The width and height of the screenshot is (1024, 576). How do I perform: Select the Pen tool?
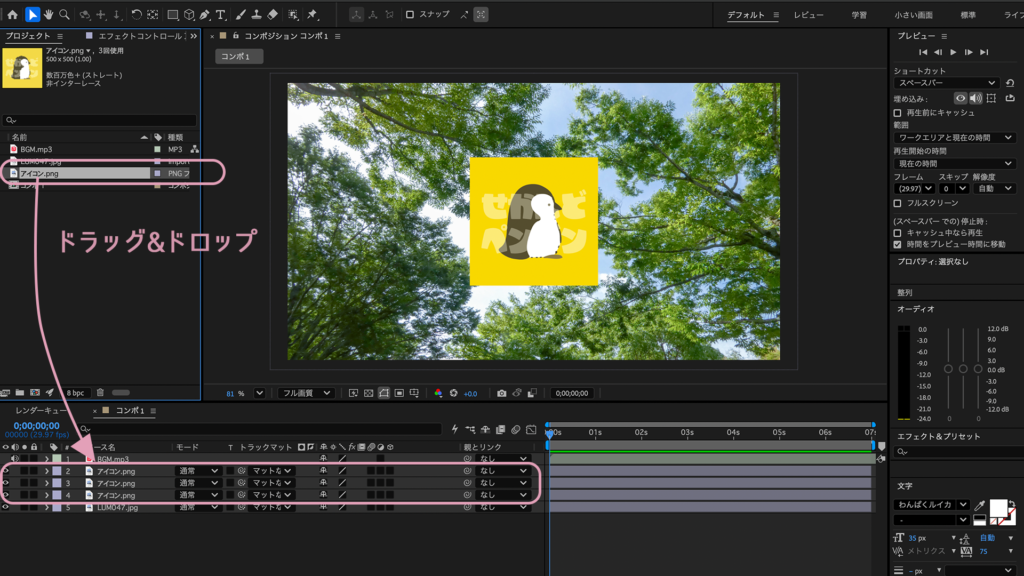[205, 14]
